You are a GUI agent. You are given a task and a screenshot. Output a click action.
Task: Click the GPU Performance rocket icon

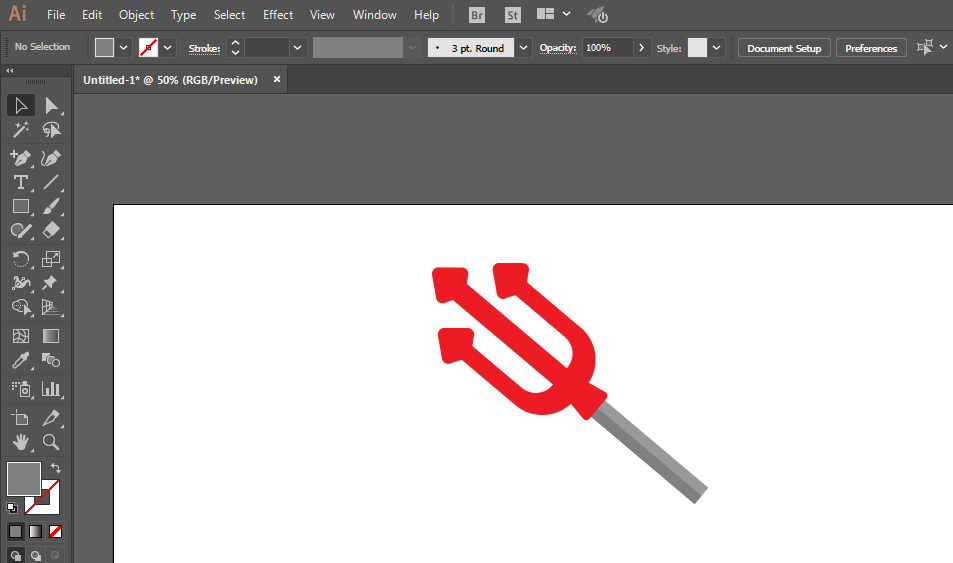pos(597,15)
